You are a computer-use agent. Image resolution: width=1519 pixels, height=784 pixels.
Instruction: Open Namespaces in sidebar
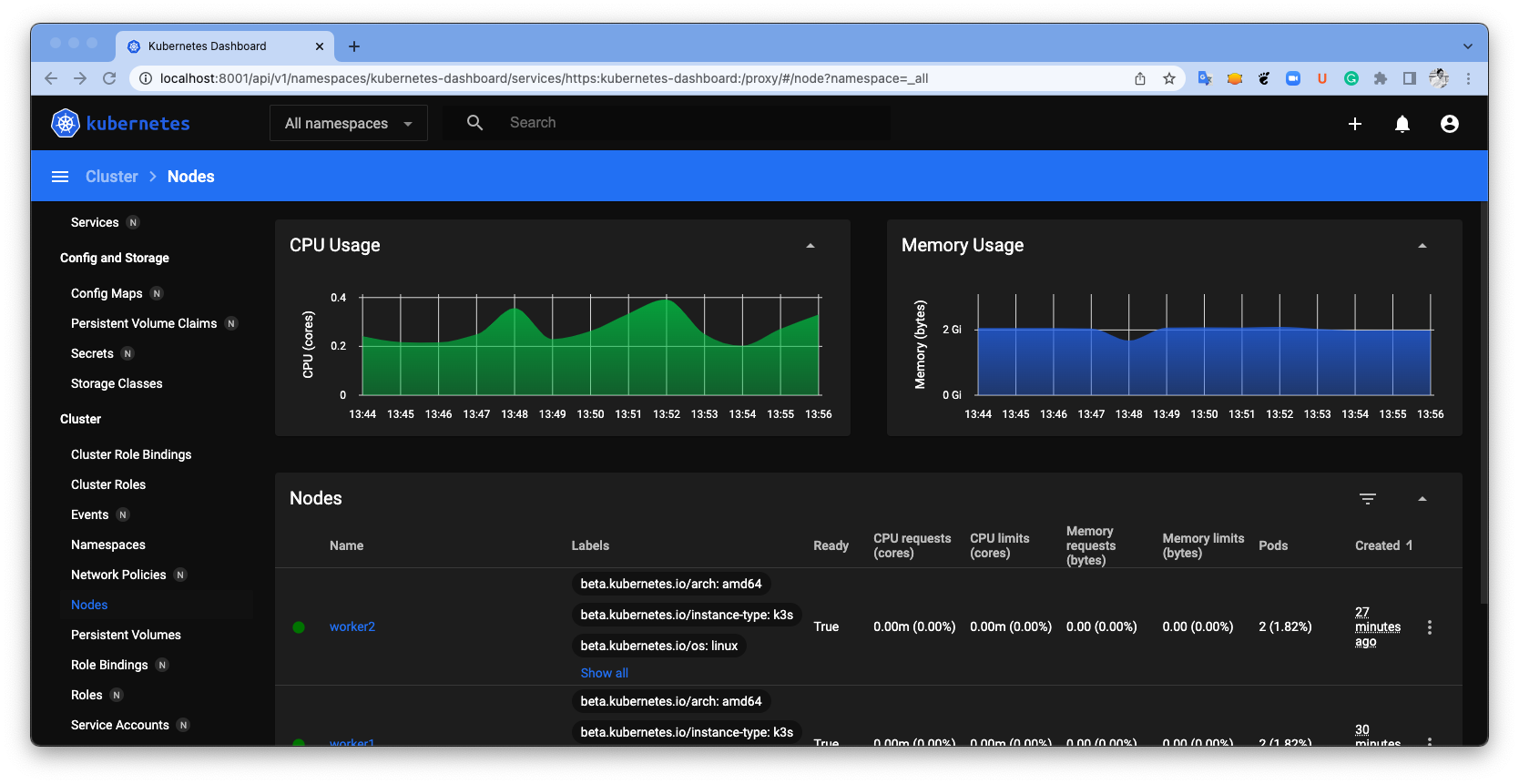(x=108, y=545)
